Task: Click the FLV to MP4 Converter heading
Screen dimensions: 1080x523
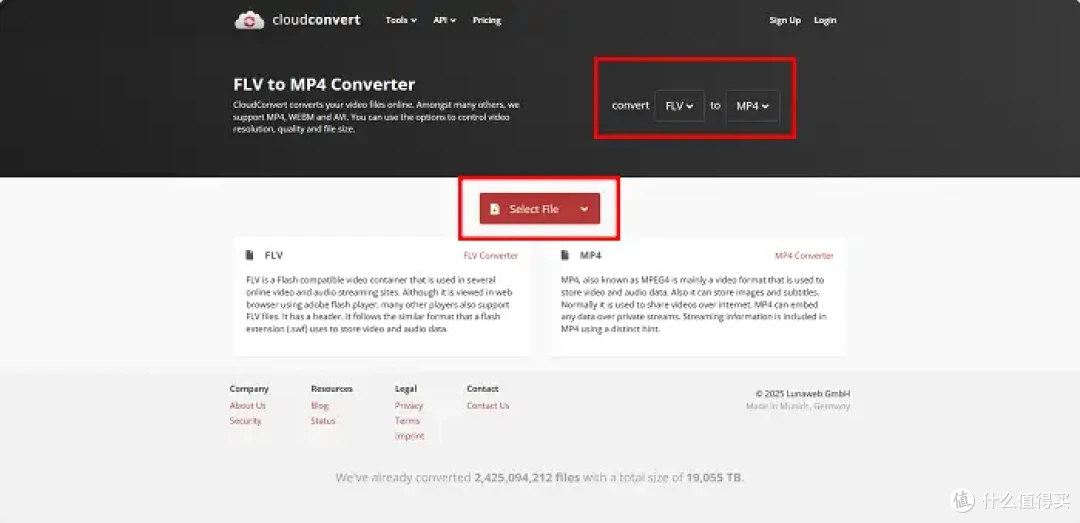Action: pos(324,85)
